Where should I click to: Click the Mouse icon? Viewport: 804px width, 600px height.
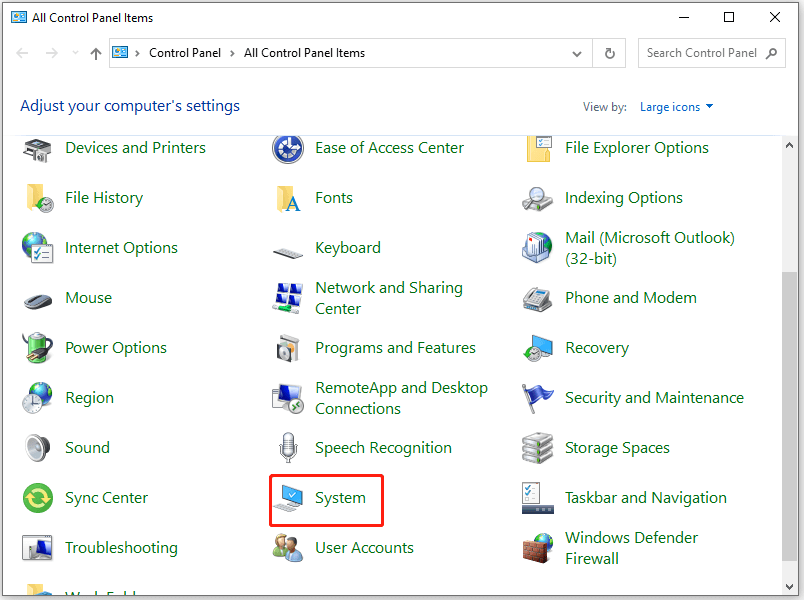[x=37, y=301]
